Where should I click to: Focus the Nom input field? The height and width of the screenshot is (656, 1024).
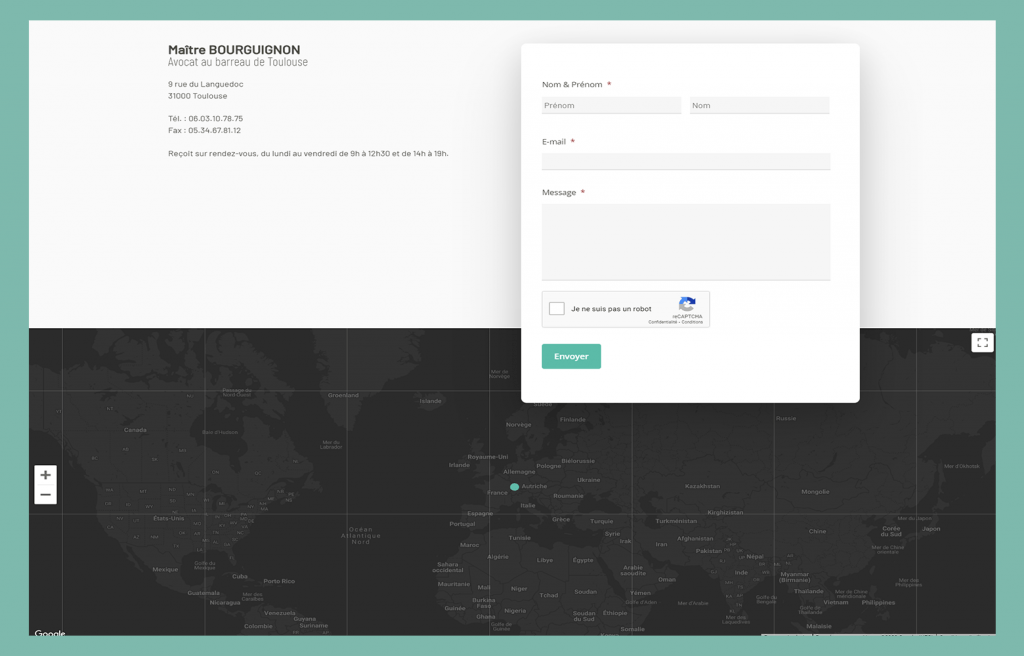[x=759, y=105]
